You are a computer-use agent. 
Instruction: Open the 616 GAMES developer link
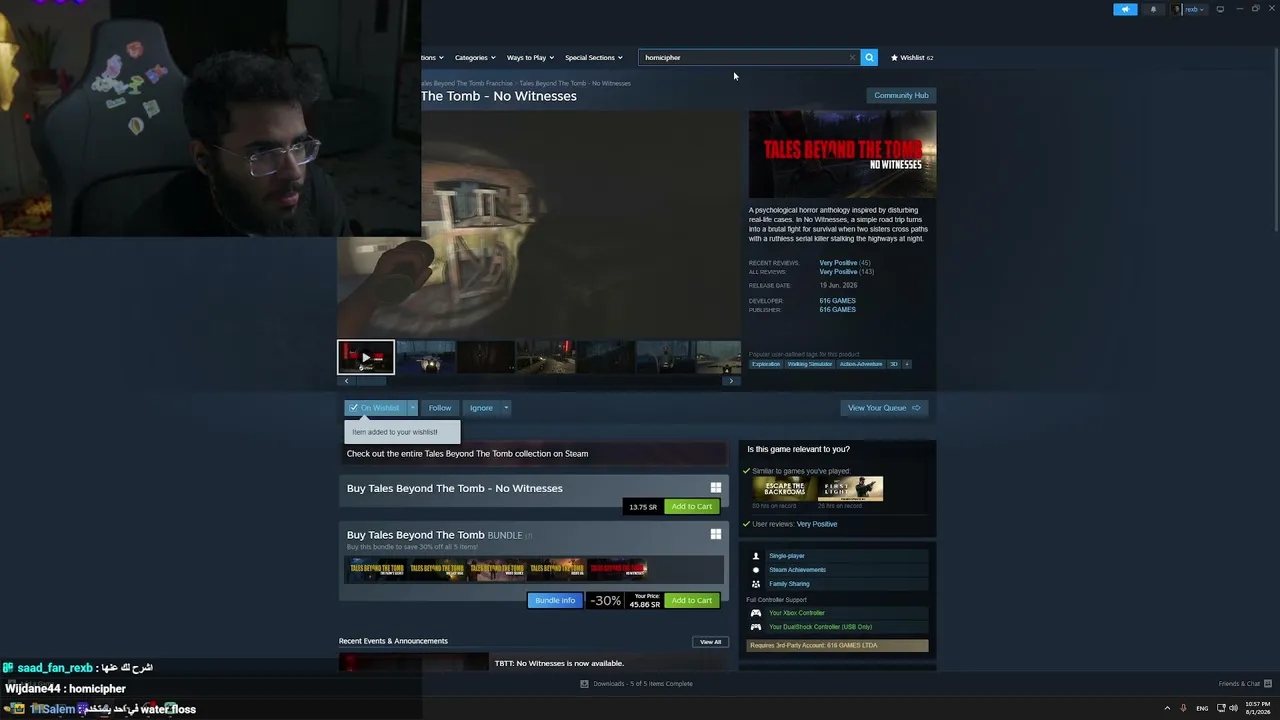point(838,301)
